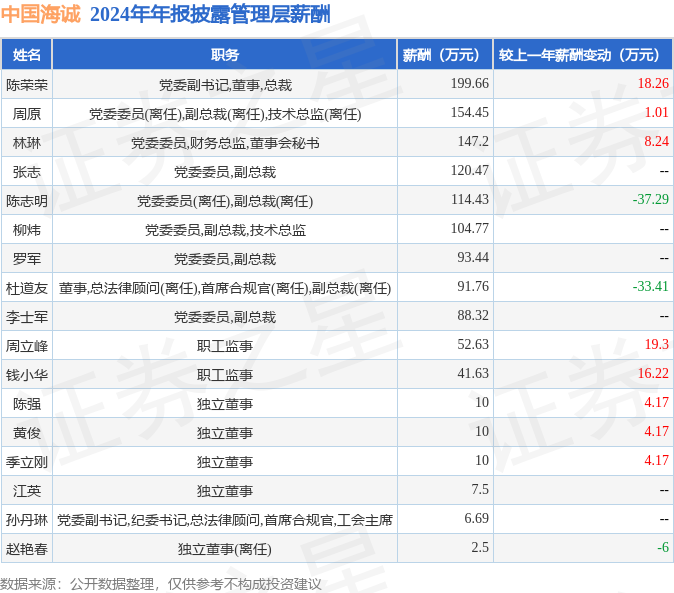Select the salary value 154.45

pos(469,112)
